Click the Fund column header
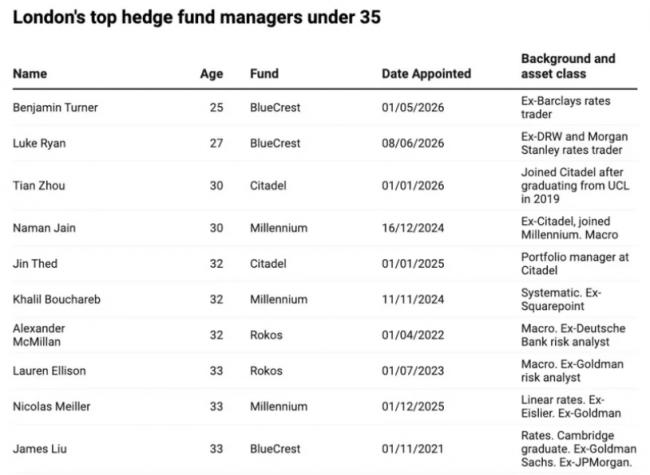650x475 pixels. tap(264, 74)
